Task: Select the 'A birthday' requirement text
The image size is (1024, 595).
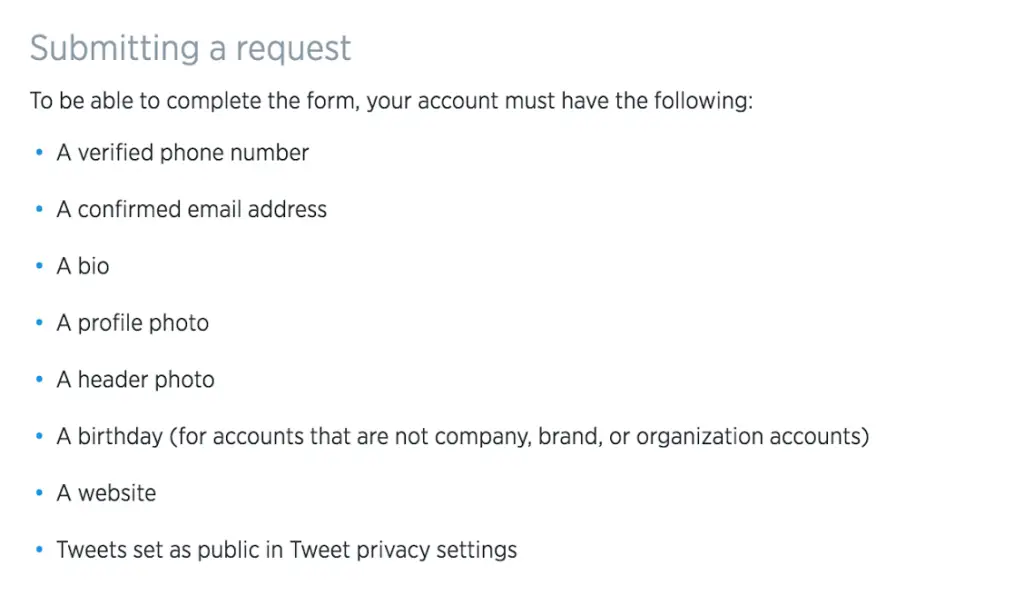Action: click(463, 436)
